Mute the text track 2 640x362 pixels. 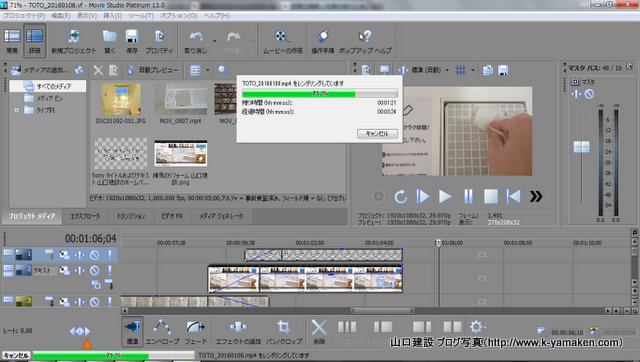click(x=94, y=270)
